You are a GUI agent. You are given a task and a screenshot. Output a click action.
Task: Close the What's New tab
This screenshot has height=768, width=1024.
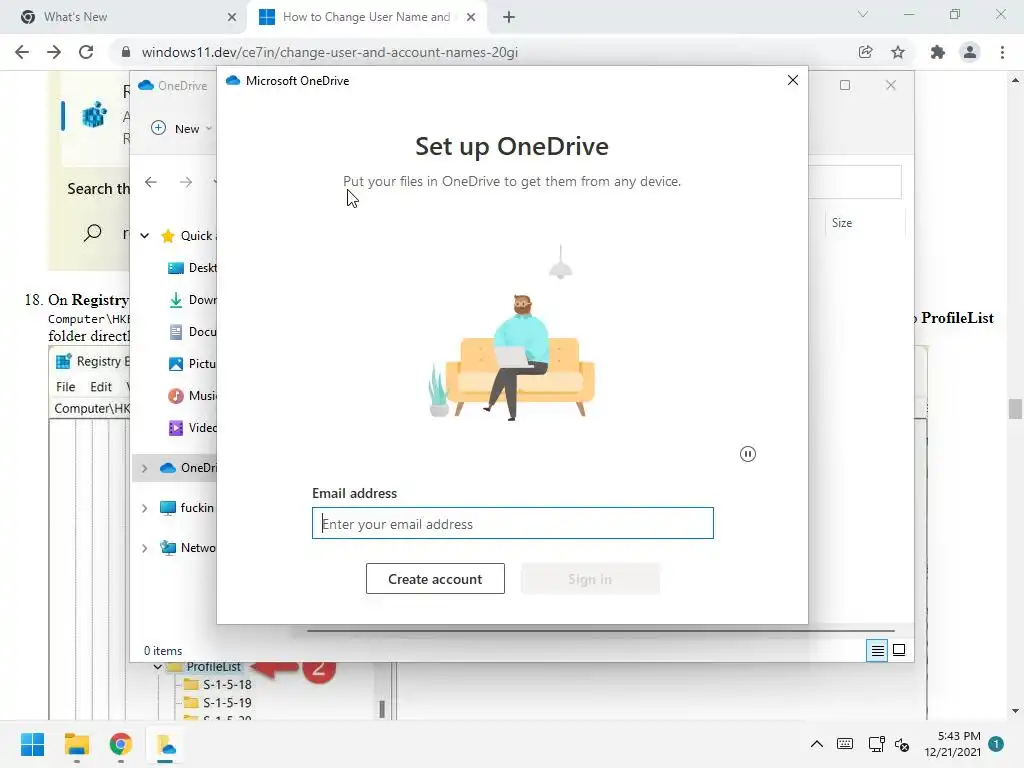[232, 17]
